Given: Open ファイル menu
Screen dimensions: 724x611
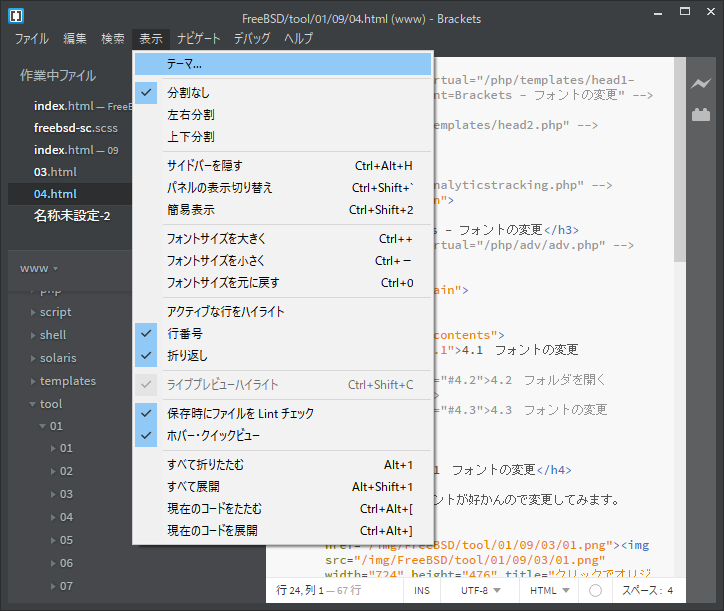Looking at the screenshot, I should pos(31,38).
